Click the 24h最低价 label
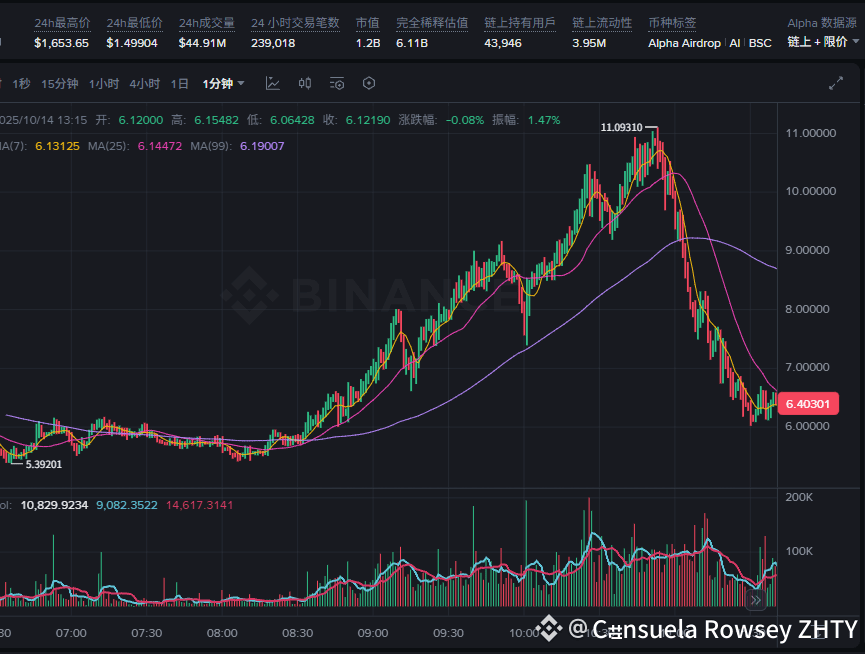The height and width of the screenshot is (654, 865). point(135,23)
